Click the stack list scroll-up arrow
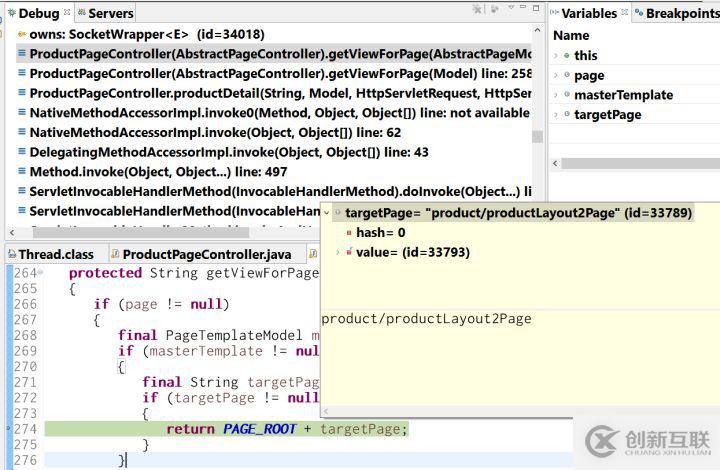 point(537,30)
